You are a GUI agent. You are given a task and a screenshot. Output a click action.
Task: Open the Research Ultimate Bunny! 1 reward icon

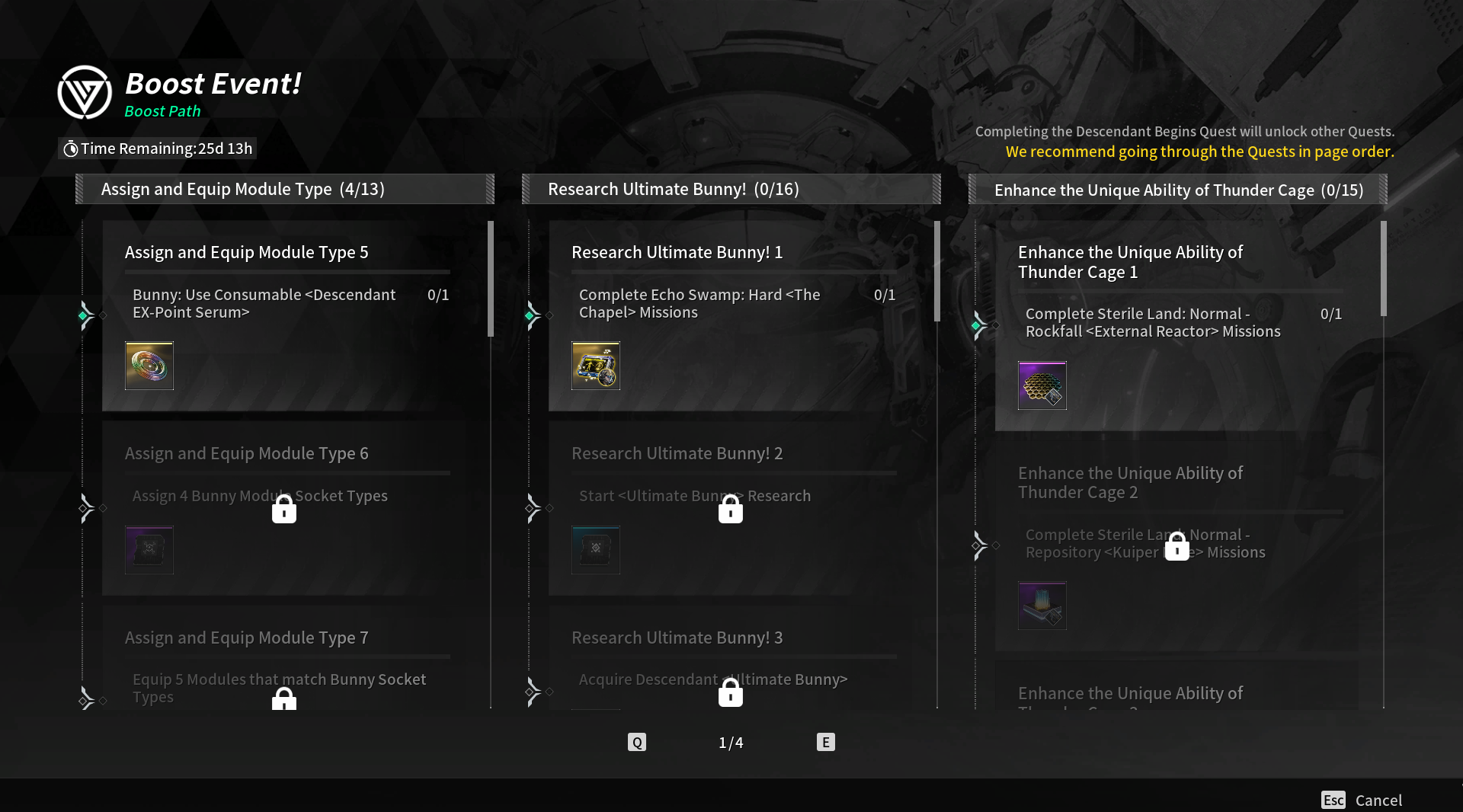pos(596,366)
